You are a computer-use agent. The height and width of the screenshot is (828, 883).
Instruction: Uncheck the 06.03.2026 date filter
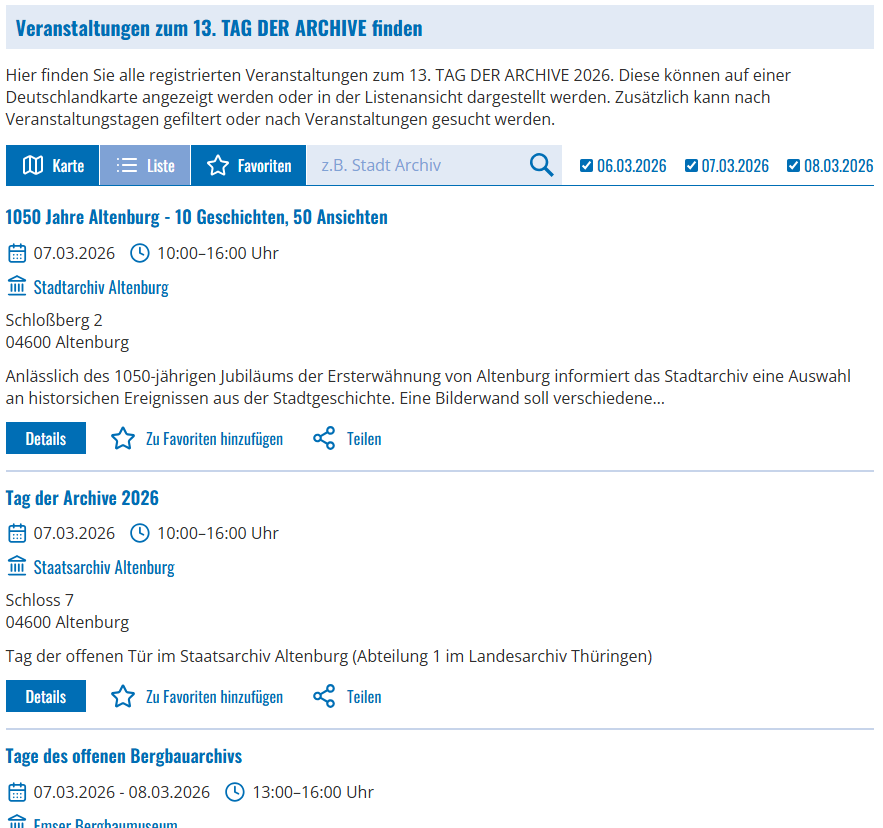[x=587, y=166]
